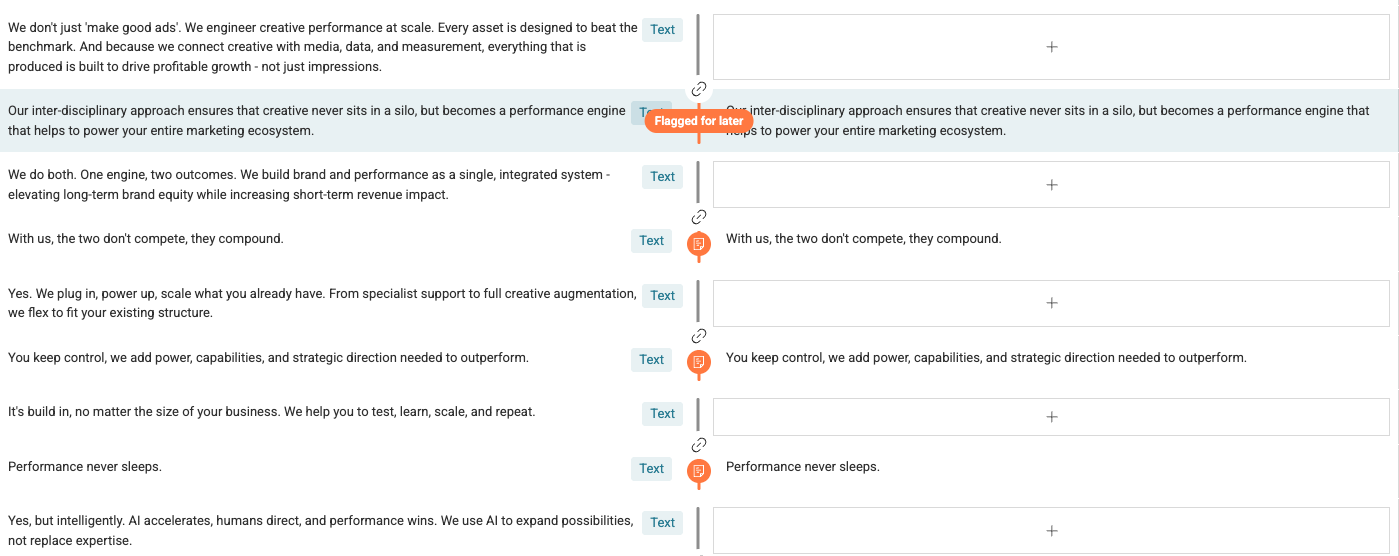The width and height of the screenshot is (1399, 556).
Task: Select source segment 'Our inter-disciplinary approach ensures'
Action: click(316, 120)
